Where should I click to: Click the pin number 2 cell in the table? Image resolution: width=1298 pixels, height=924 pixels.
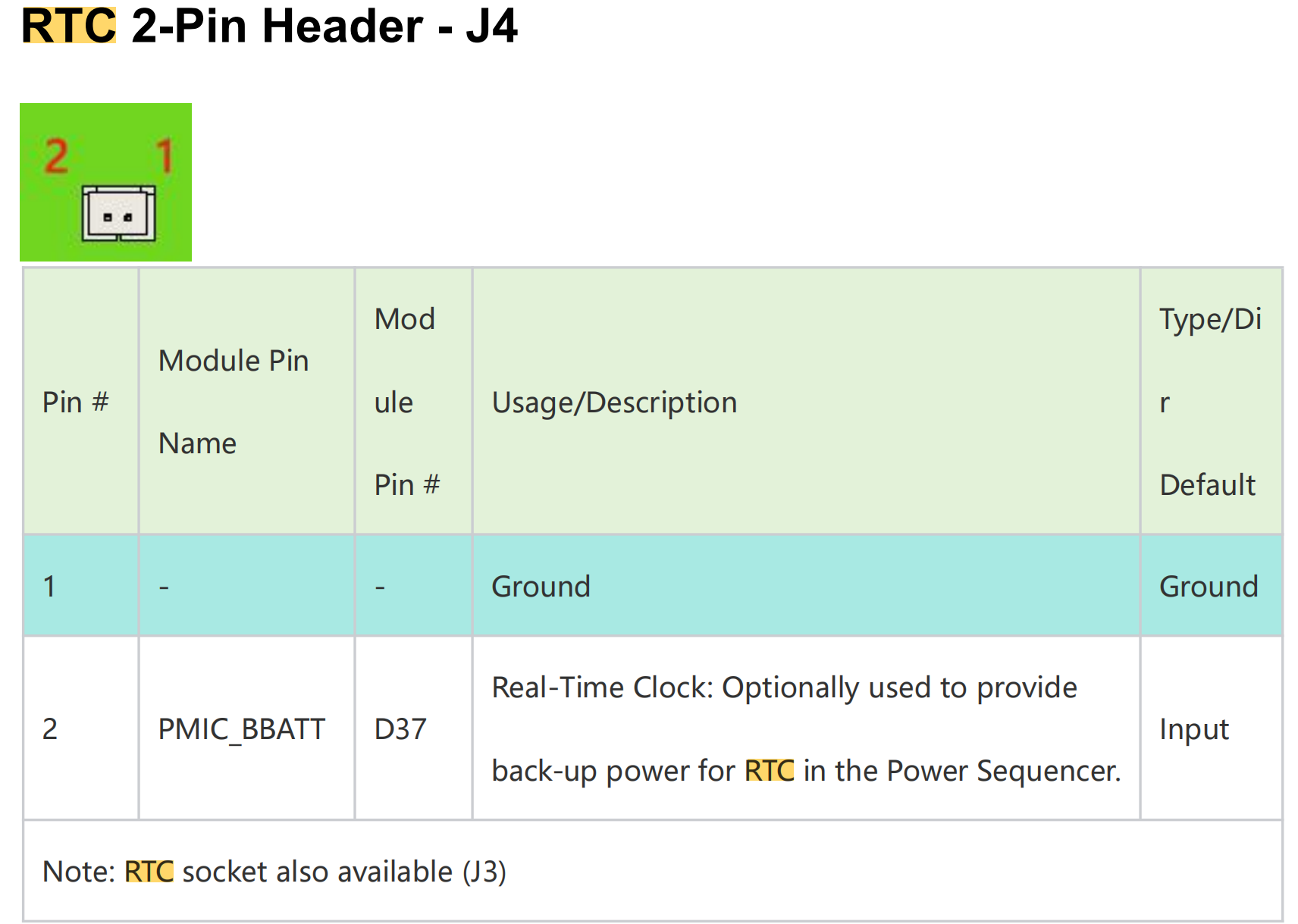click(50, 728)
